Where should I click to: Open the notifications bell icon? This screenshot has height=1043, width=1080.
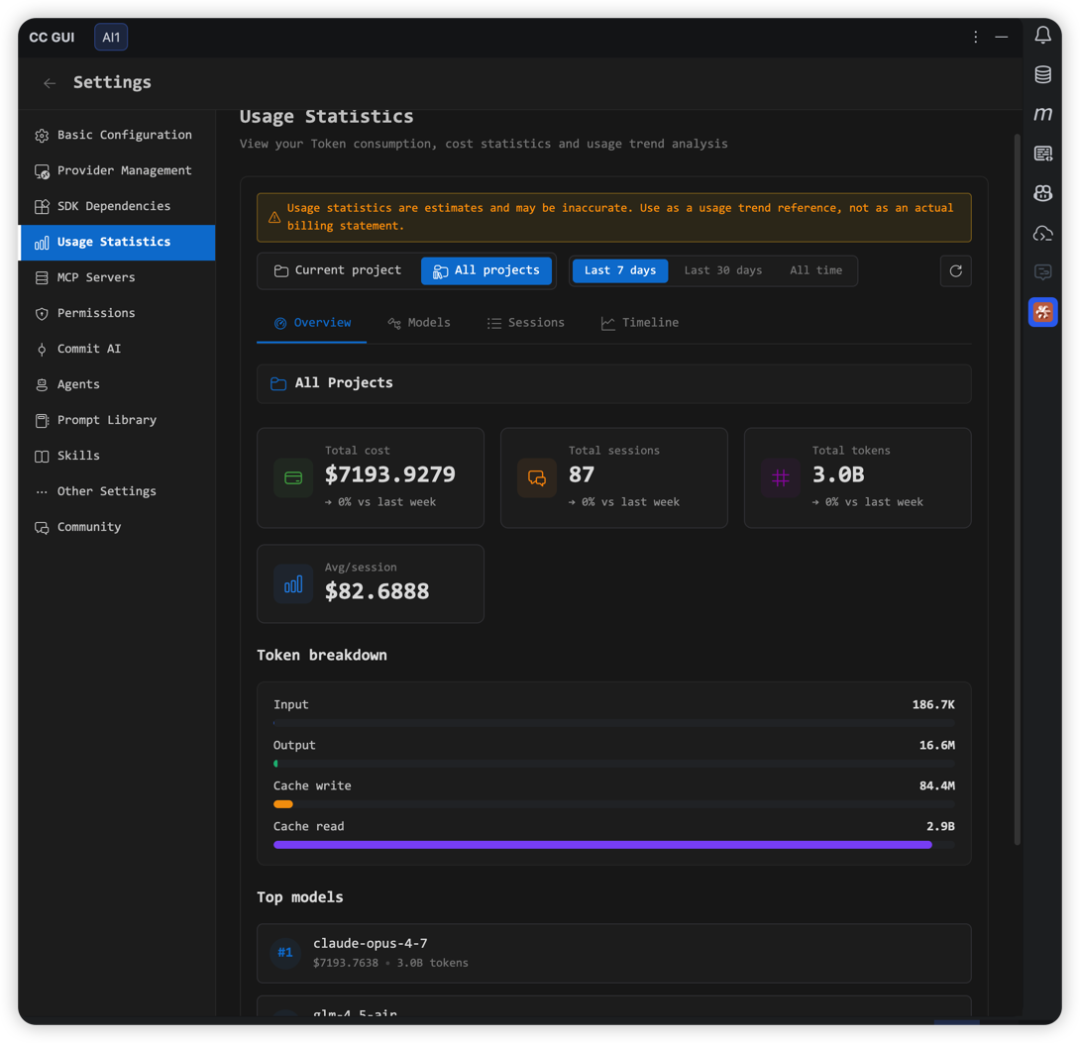(1043, 35)
